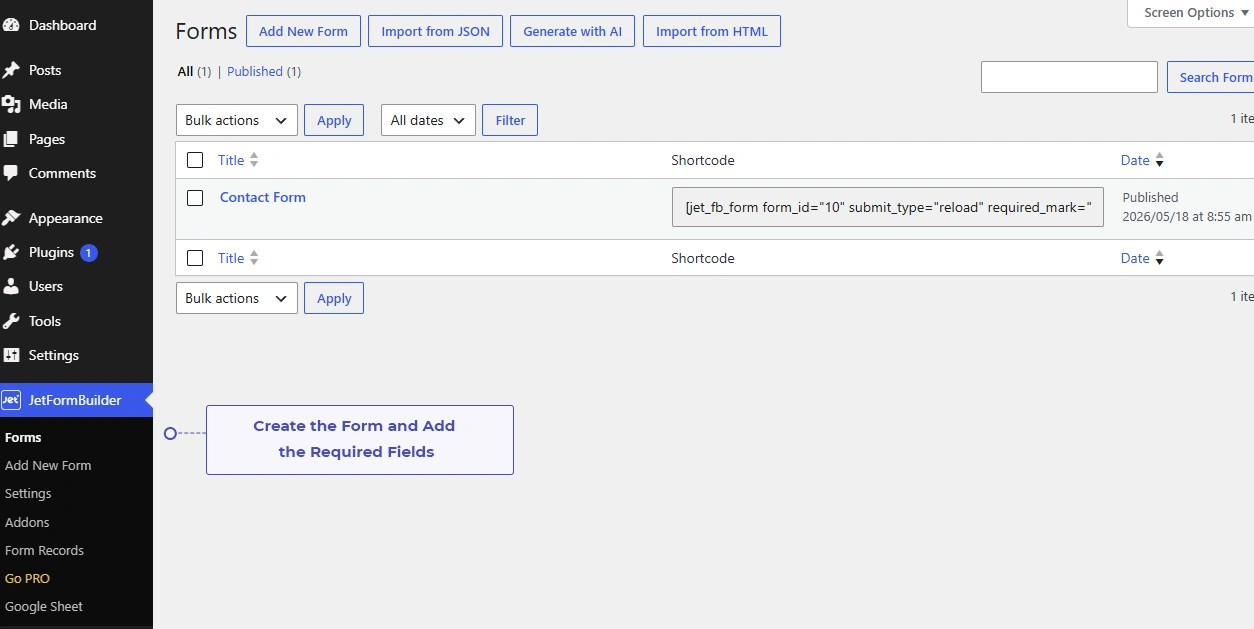This screenshot has height=629, width=1254.
Task: Click the 'Published' status text
Action: (x=1150, y=197)
